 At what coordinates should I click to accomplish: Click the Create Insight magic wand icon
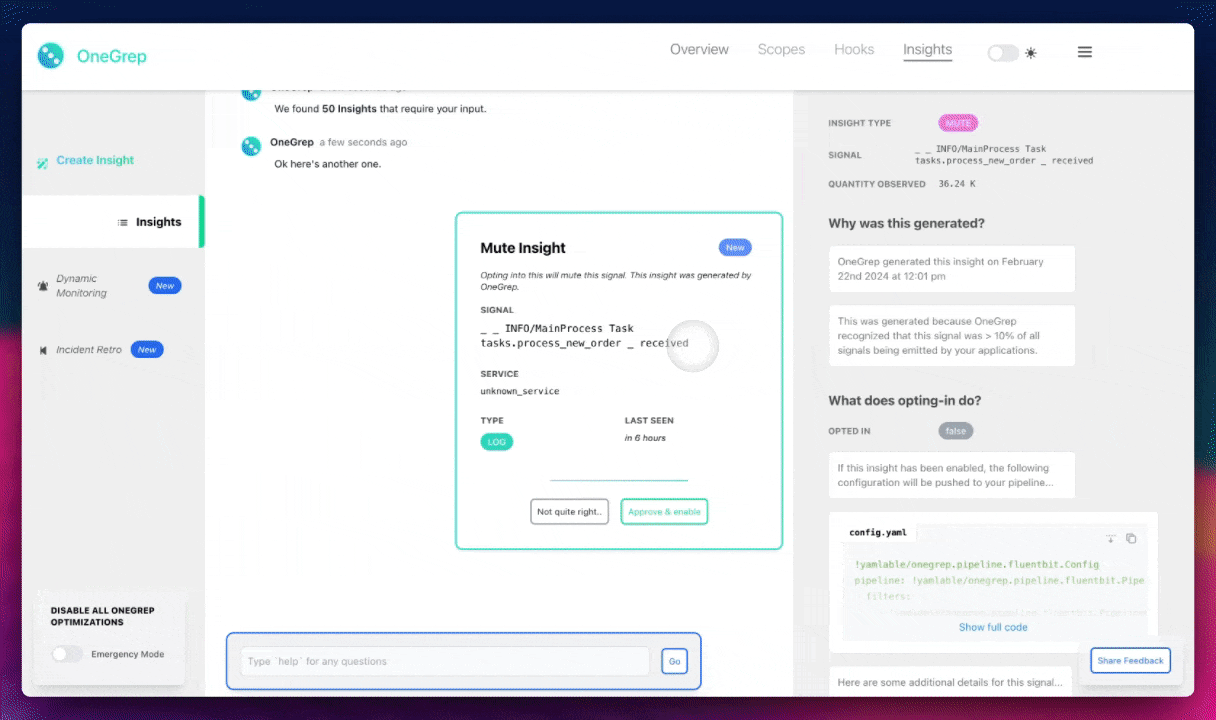[43, 162]
